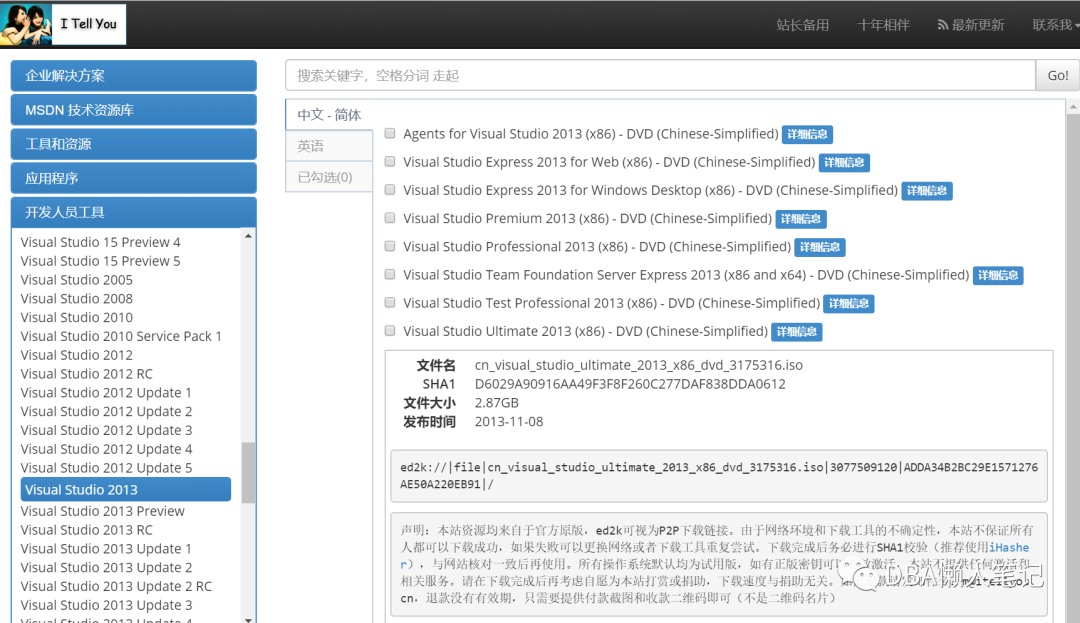Open 十年相伴 in the top navigation
The width and height of the screenshot is (1080, 623).
point(883,25)
